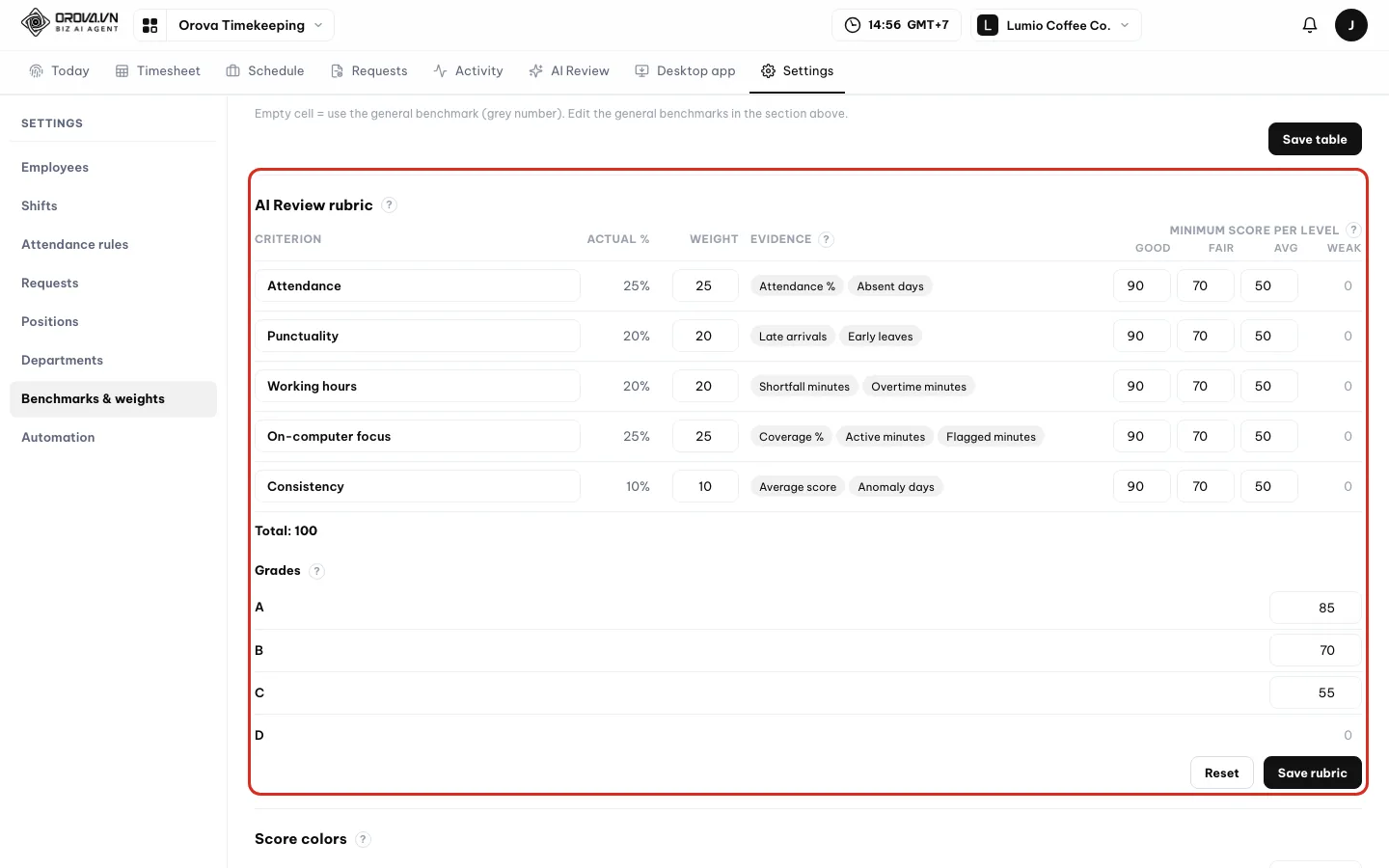The height and width of the screenshot is (868, 1389).
Task: Click the Lumio Coffee Co. L badge
Action: [988, 25]
